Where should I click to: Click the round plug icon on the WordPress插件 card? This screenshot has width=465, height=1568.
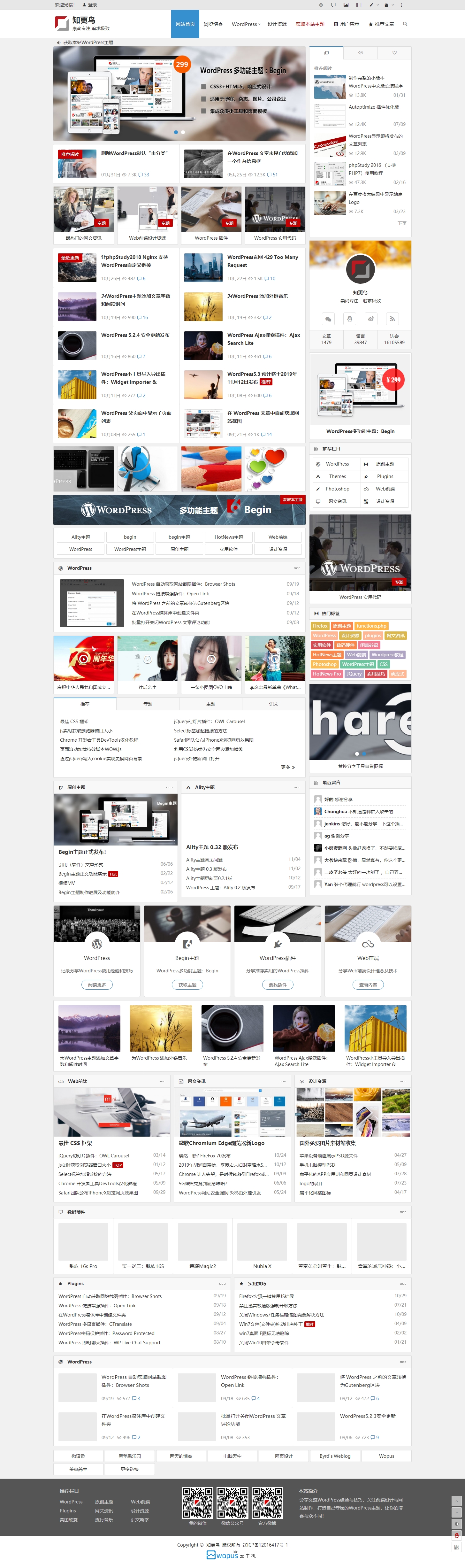coord(278,944)
